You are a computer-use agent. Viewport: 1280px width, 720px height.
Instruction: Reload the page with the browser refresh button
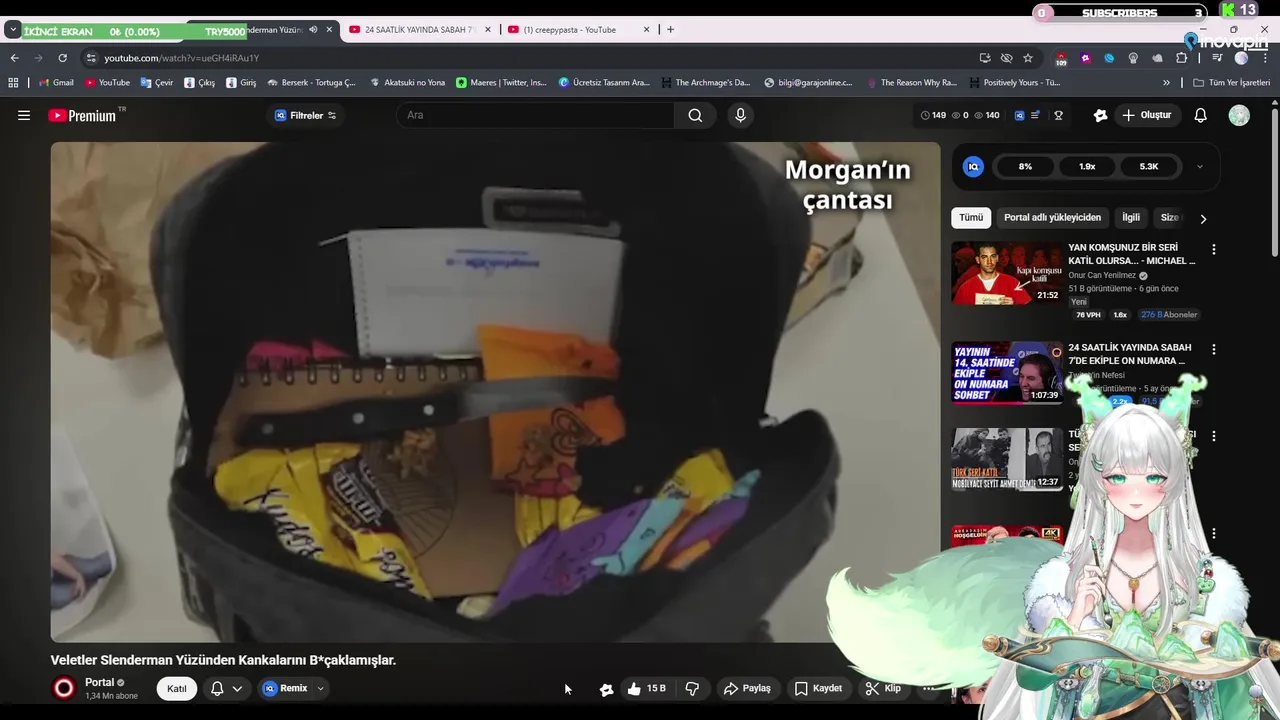click(62, 58)
